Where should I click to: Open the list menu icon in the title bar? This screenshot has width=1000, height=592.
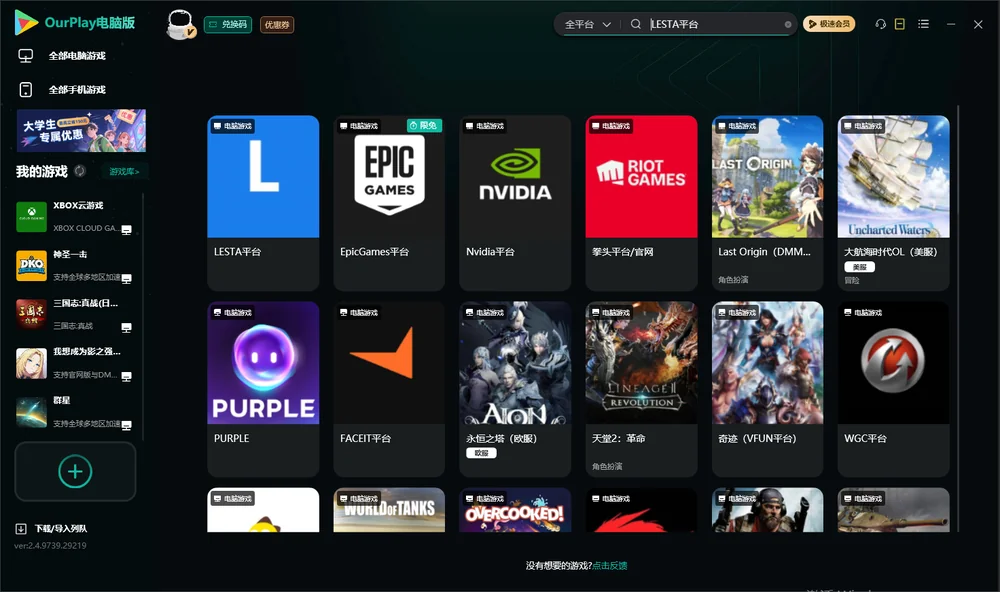(x=923, y=24)
